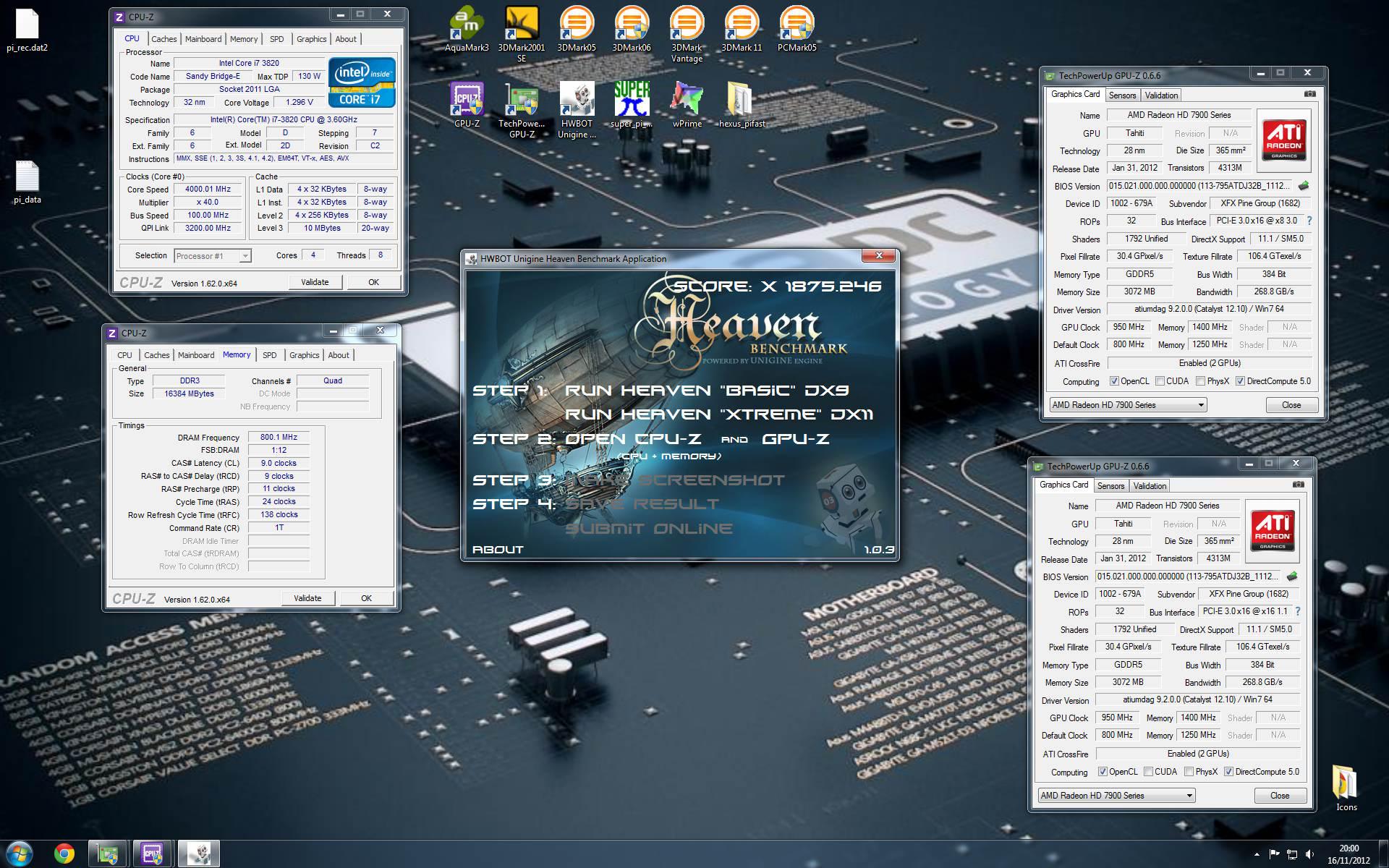Select the pi_data file on desktop
The width and height of the screenshot is (1389, 868).
point(27,182)
